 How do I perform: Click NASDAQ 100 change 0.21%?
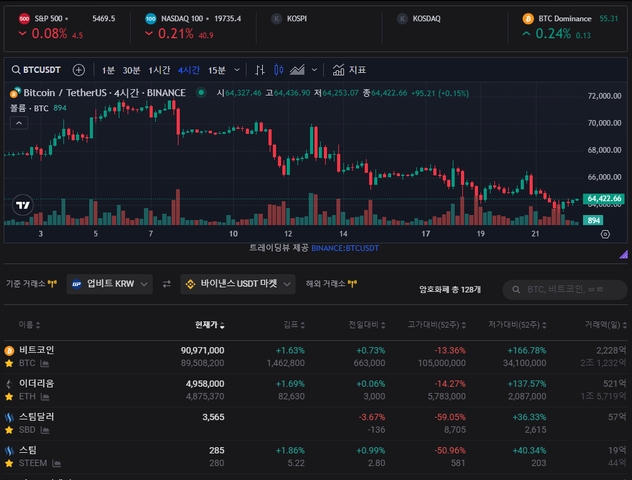[176, 34]
